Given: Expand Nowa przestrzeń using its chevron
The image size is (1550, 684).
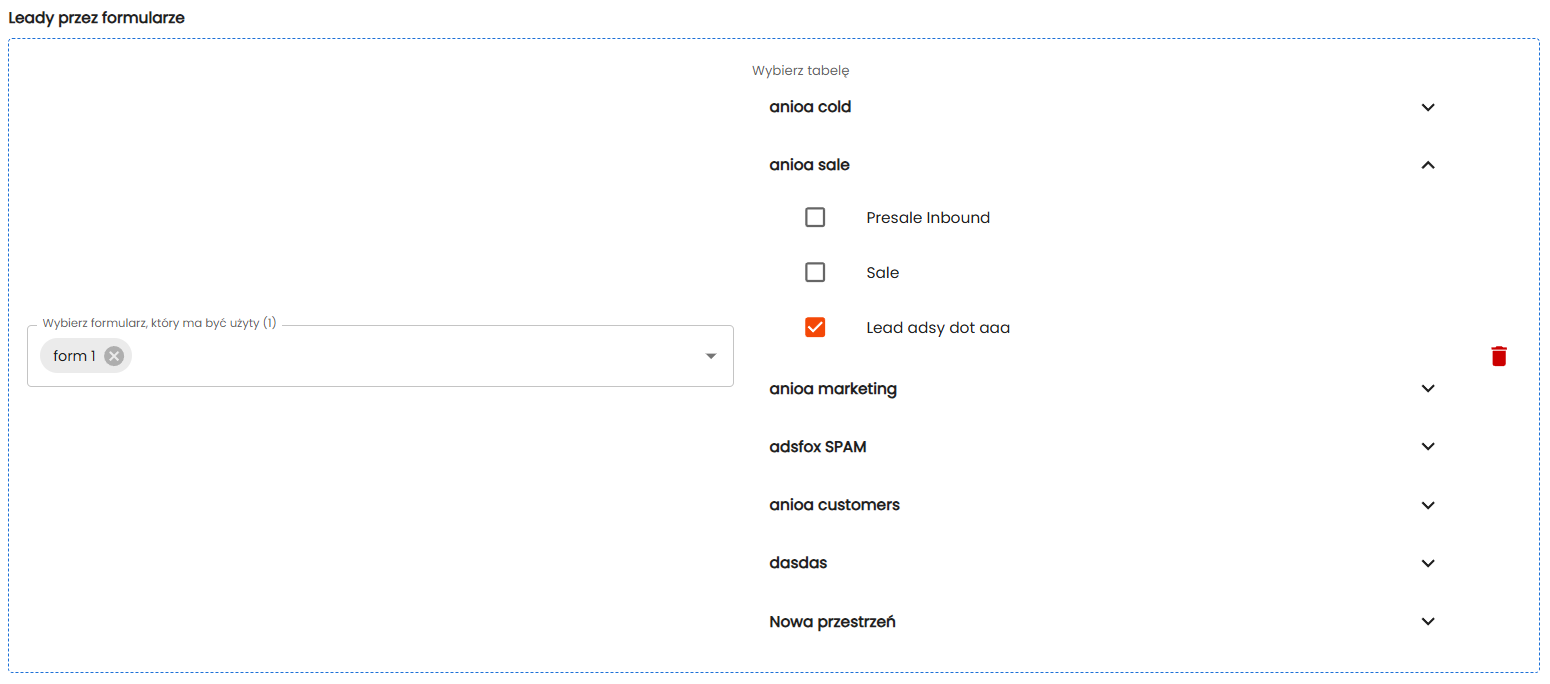Looking at the screenshot, I should [x=1428, y=622].
